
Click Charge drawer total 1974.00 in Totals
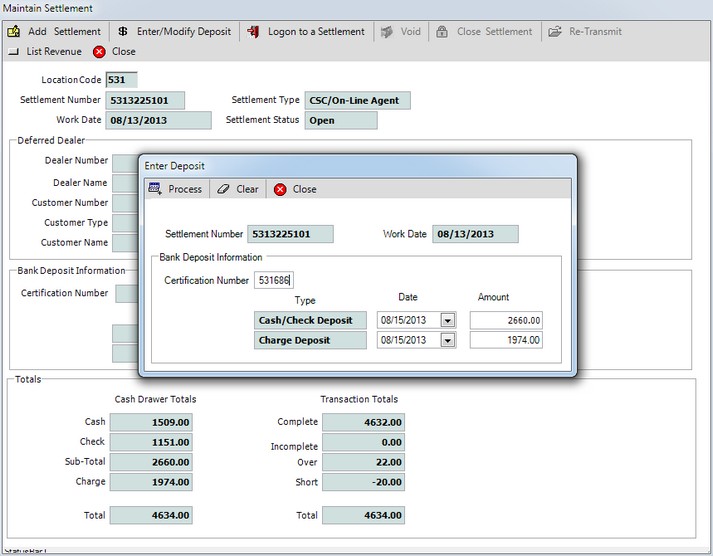pyautogui.click(x=151, y=482)
